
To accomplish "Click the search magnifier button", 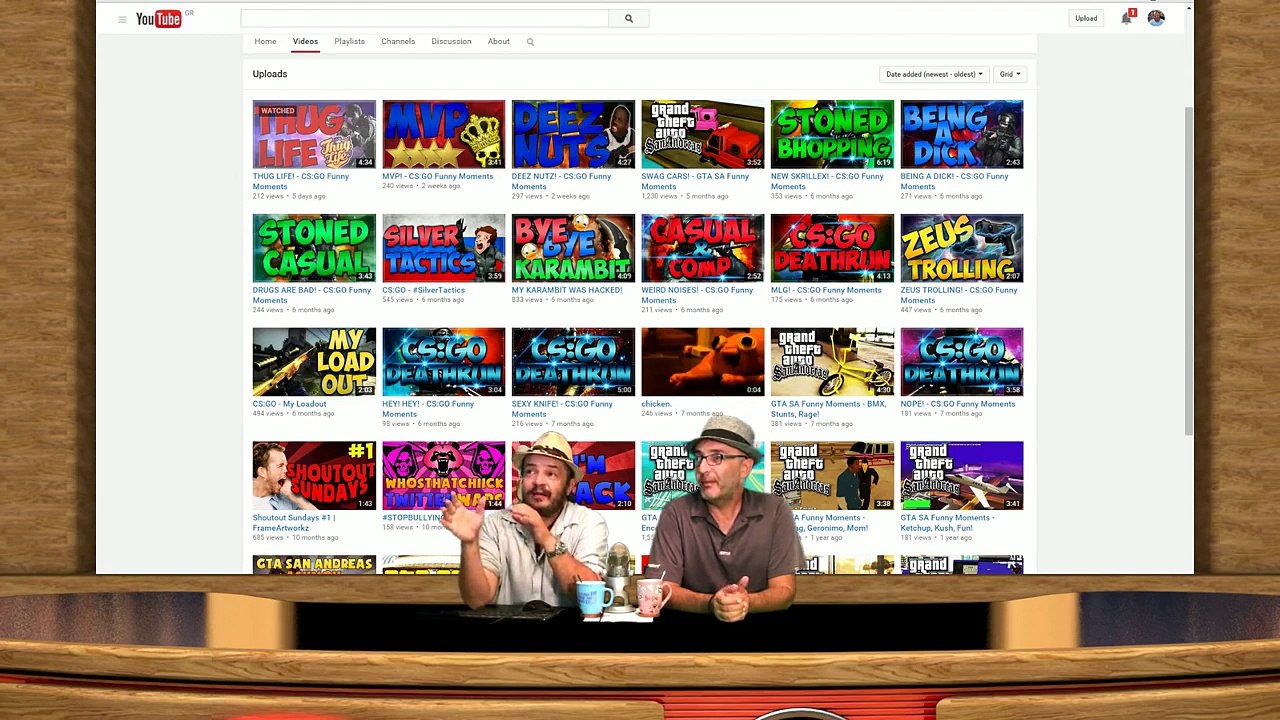I will point(629,18).
